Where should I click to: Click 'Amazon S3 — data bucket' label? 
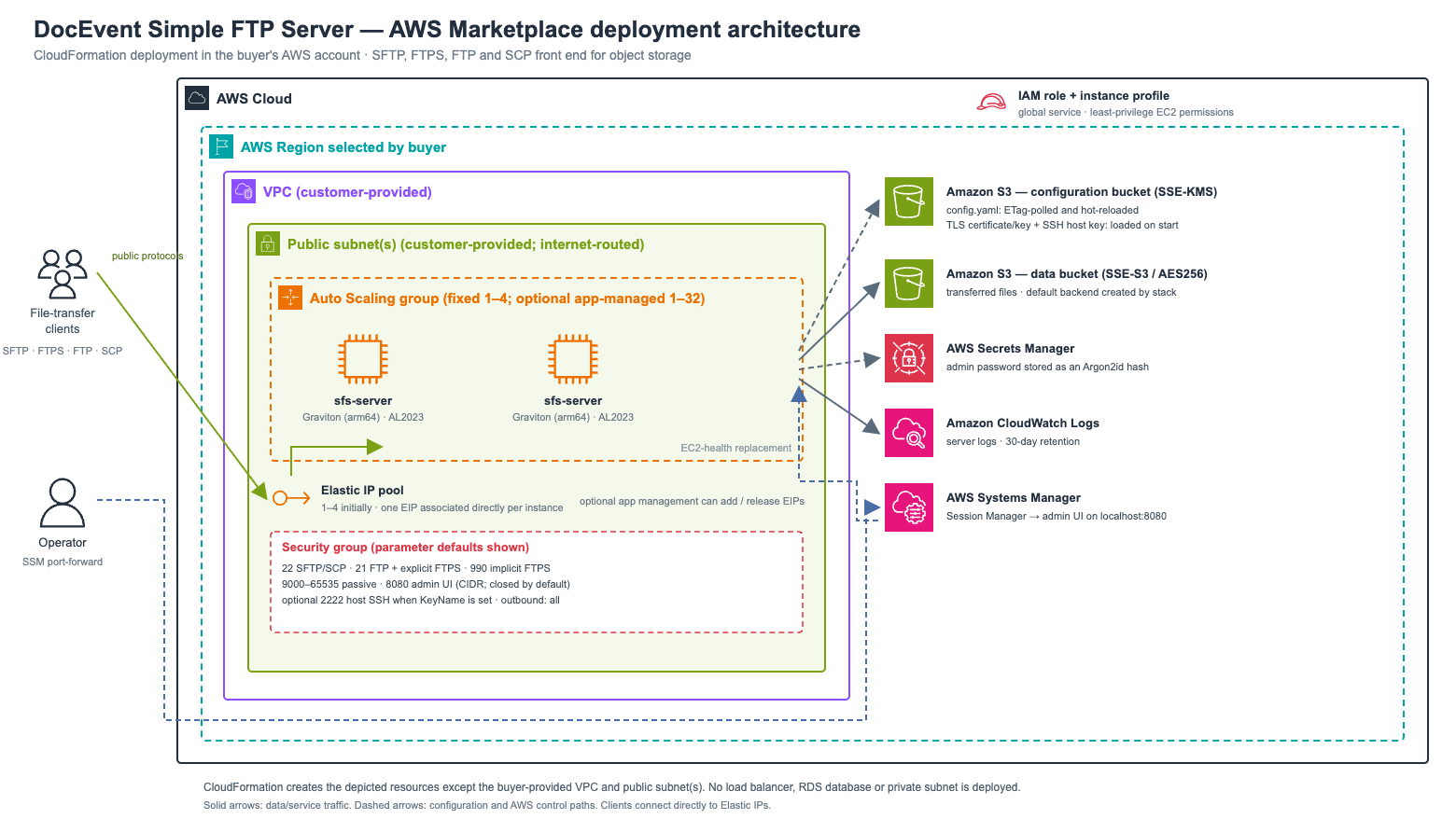[x=1077, y=273]
